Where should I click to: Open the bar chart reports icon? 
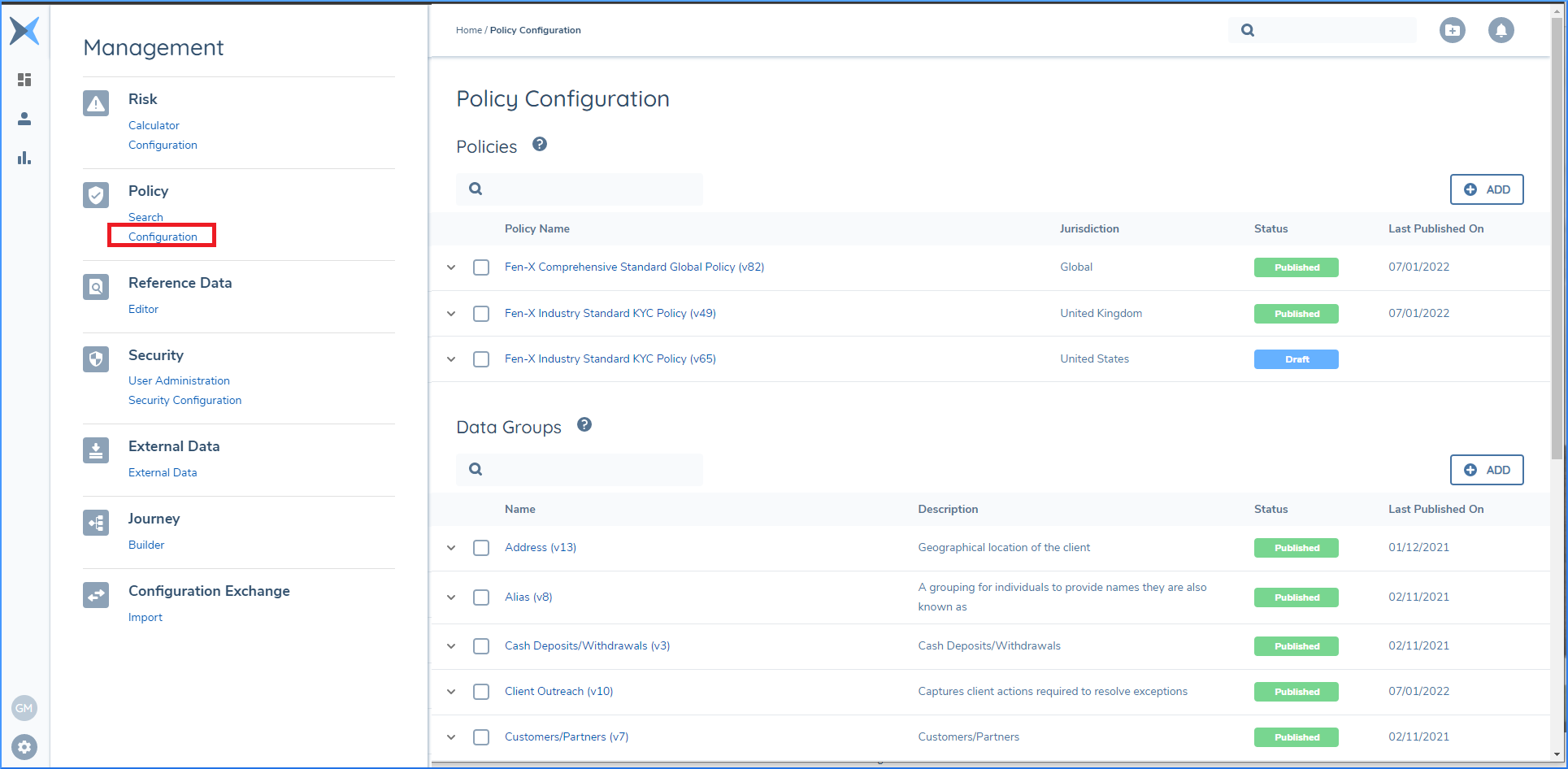24,158
